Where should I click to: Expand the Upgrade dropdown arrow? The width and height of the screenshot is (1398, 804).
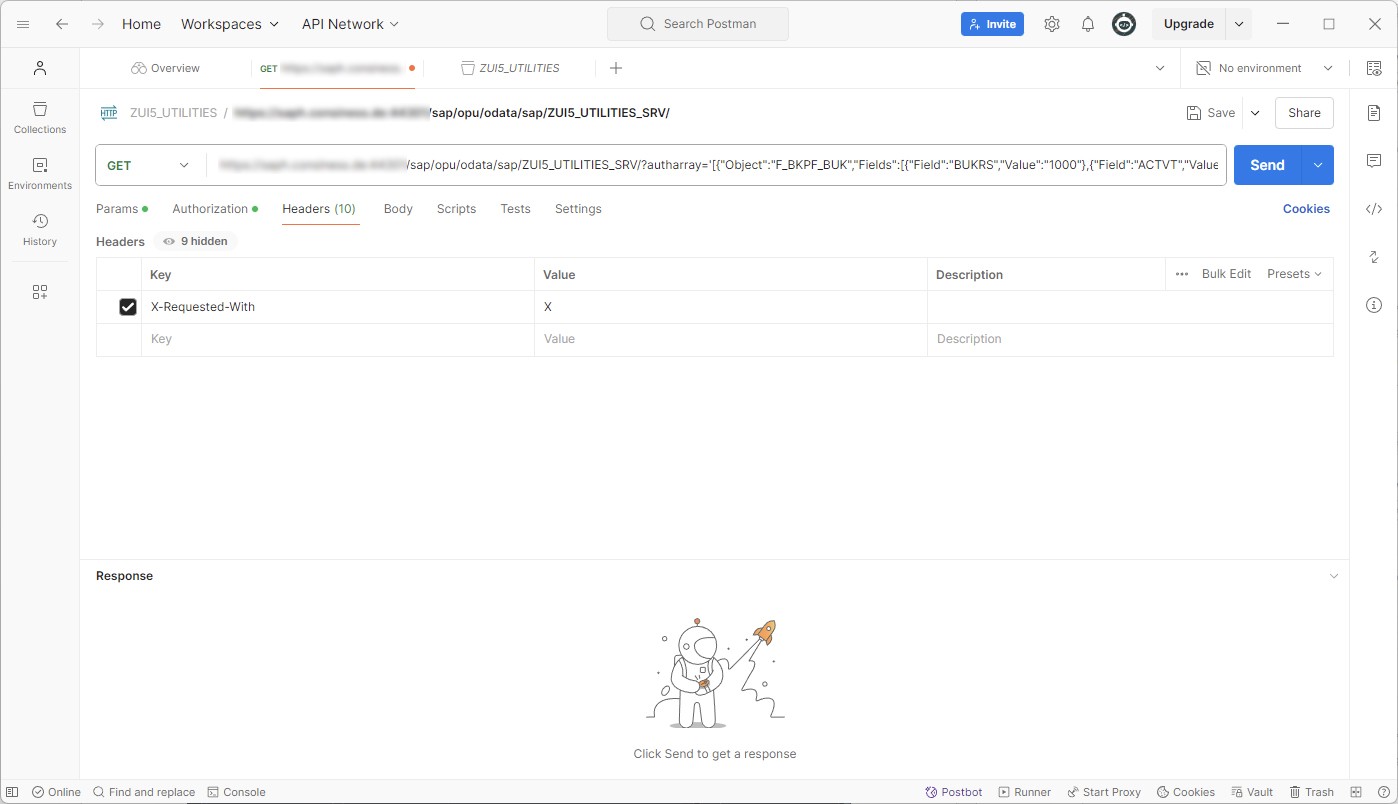pos(1239,24)
